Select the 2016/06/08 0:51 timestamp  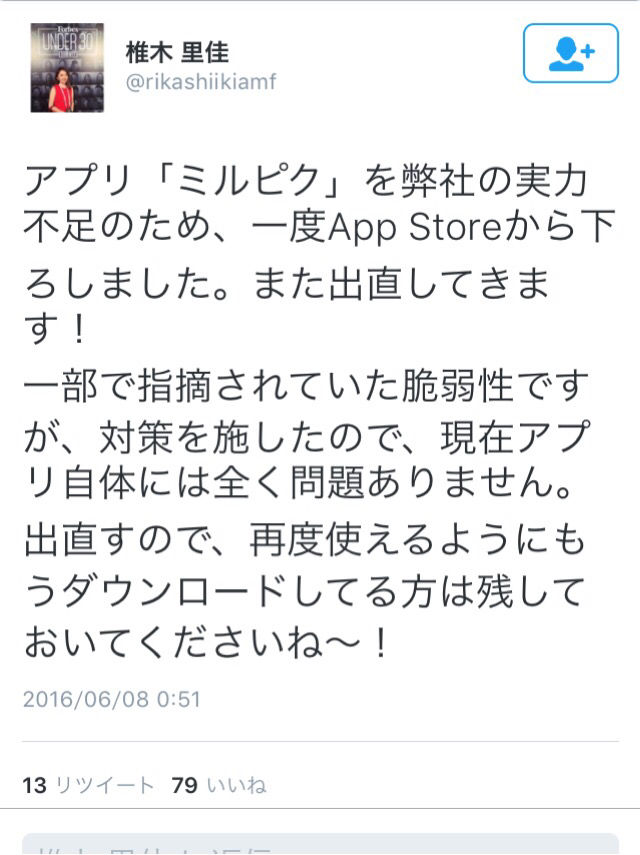coord(112,699)
